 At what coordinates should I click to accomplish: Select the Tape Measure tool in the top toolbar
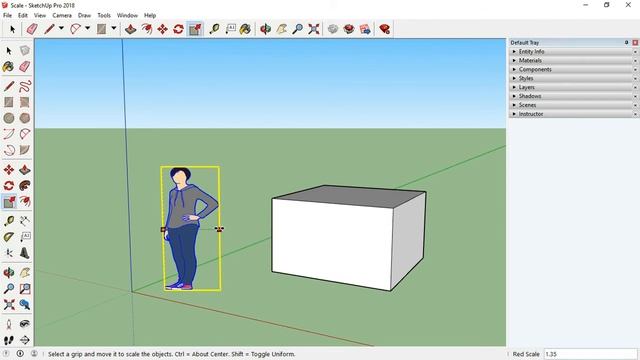[214, 29]
